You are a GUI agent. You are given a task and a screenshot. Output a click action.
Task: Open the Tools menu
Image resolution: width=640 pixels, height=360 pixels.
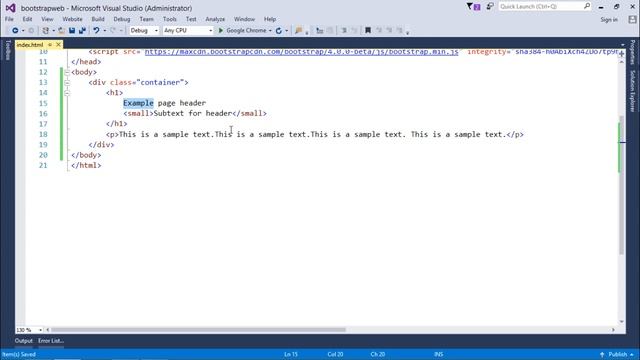point(169,19)
